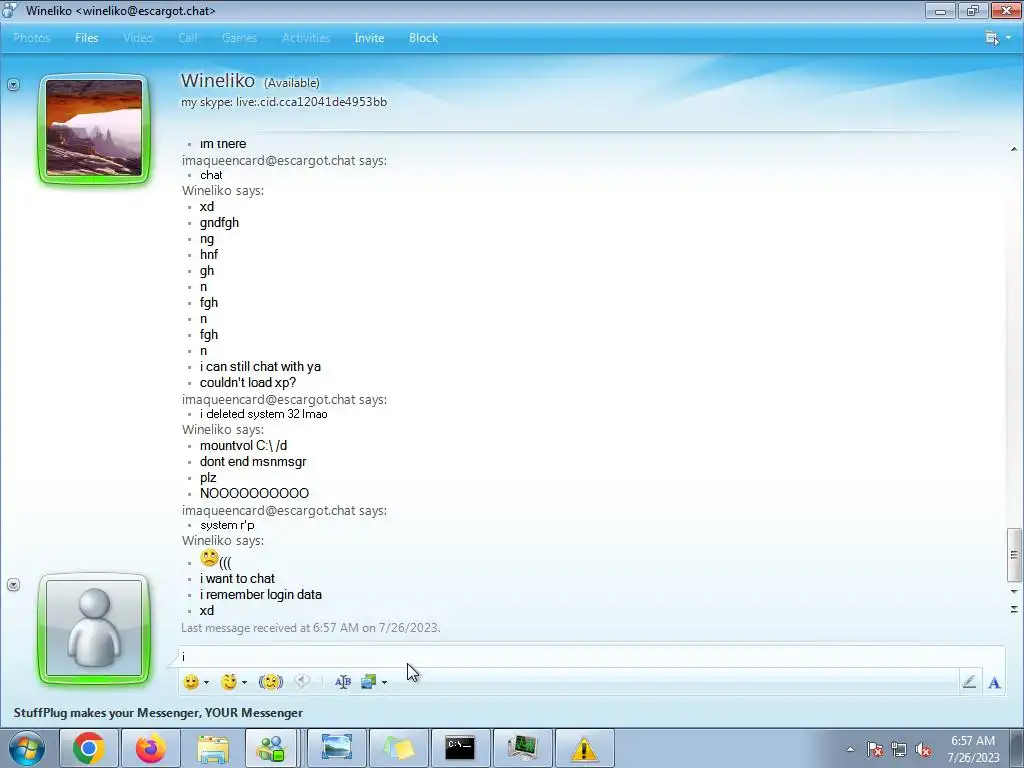The image size is (1024, 768).
Task: Open the yellow warning triangle taskbar icon
Action: 584,748
